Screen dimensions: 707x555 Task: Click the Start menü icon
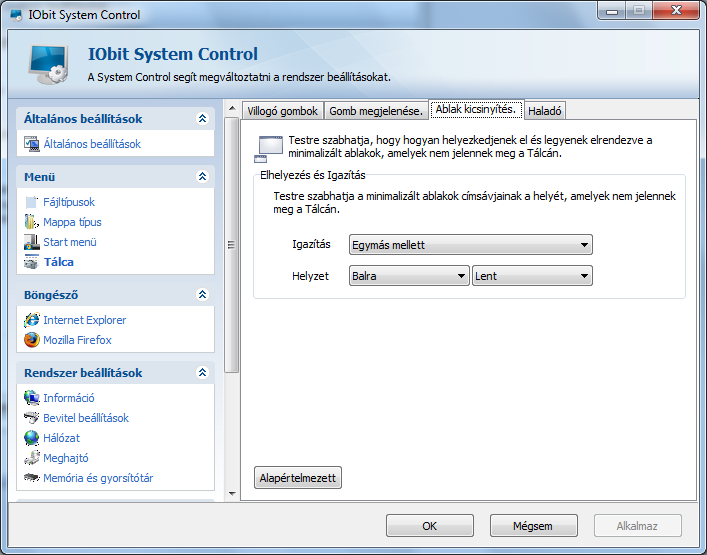click(x=32, y=242)
